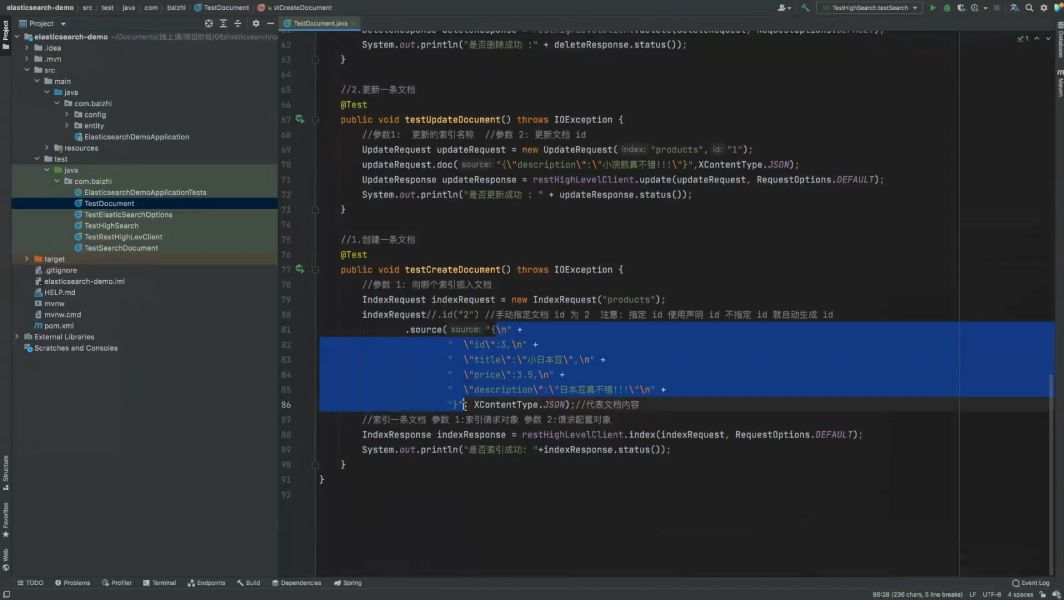Open the Event Log

pos(1030,582)
